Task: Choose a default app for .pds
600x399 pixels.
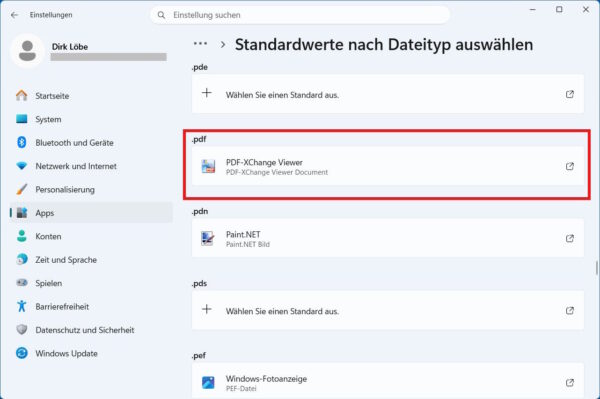Action: tap(388, 310)
